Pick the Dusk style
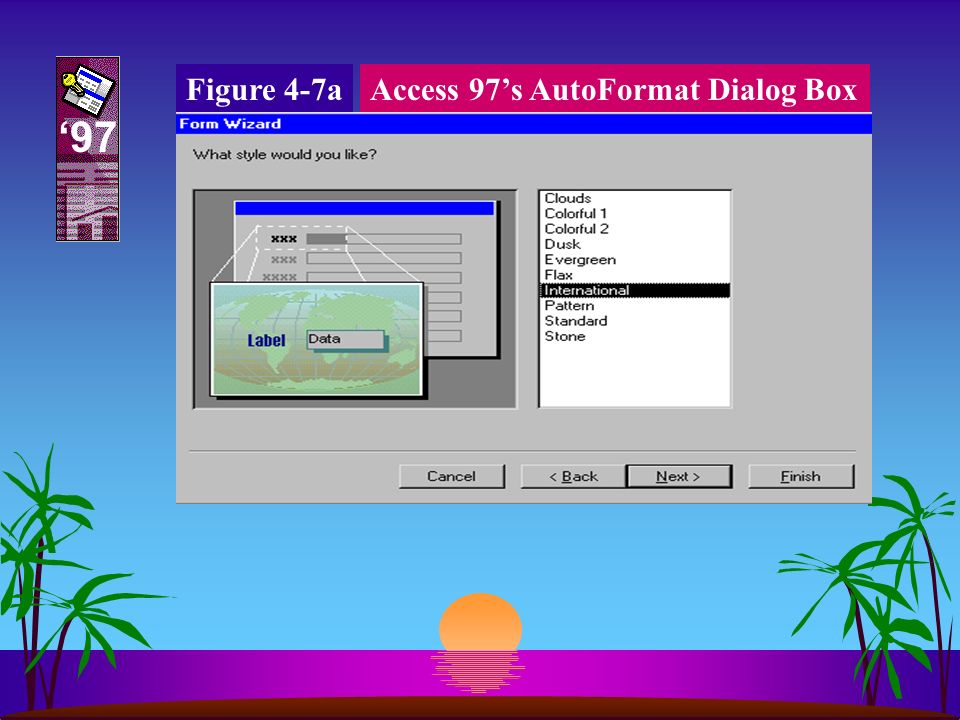 pyautogui.click(x=635, y=244)
